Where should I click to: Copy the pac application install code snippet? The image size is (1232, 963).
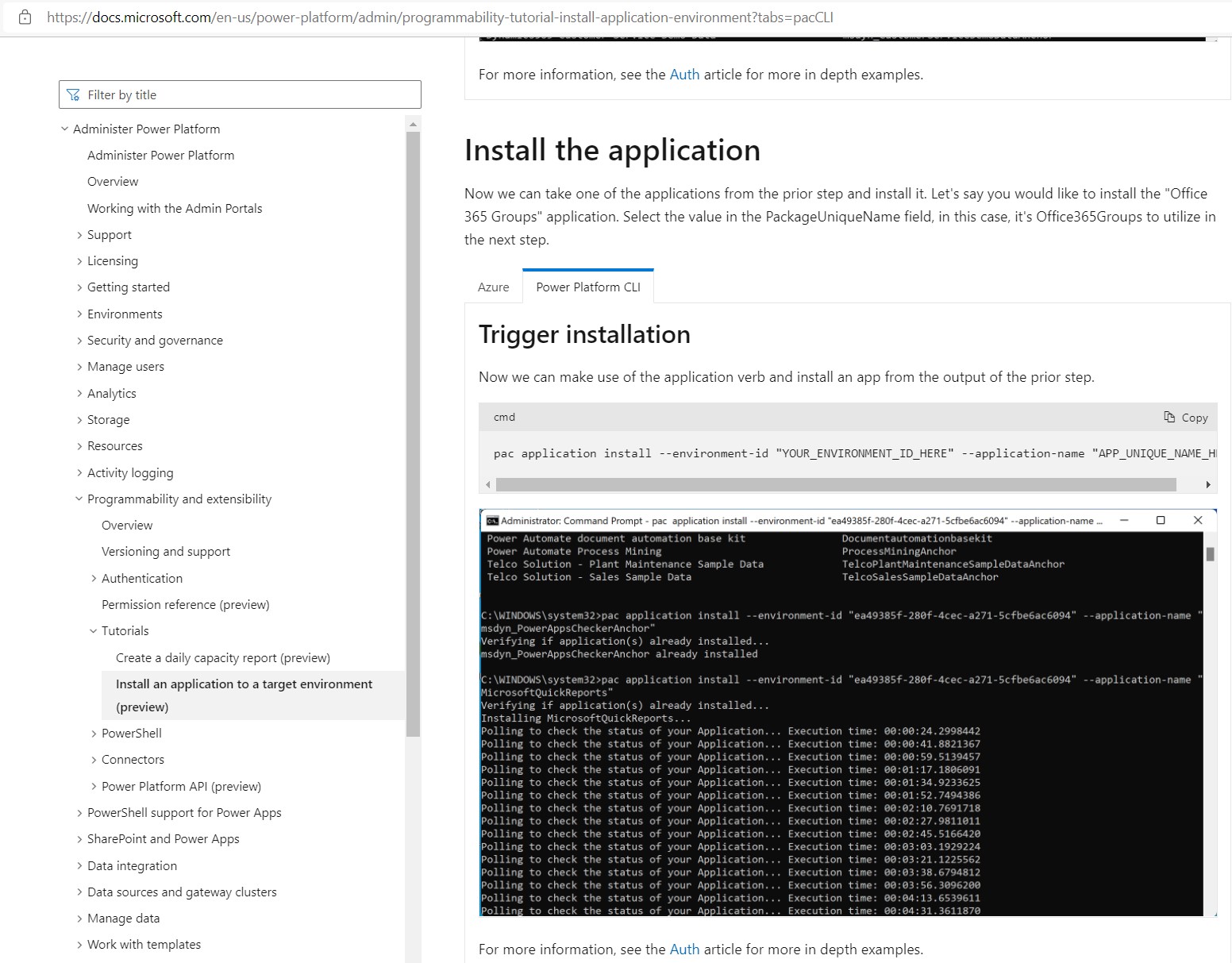click(1186, 417)
